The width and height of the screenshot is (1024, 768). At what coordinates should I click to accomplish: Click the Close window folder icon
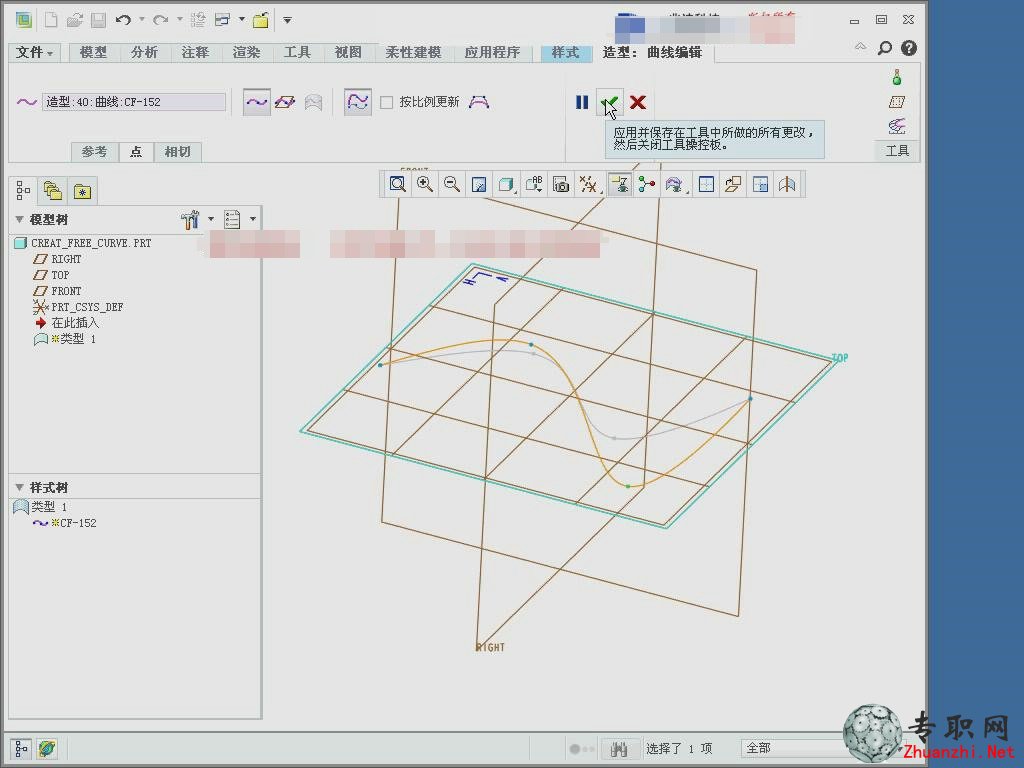point(261,20)
